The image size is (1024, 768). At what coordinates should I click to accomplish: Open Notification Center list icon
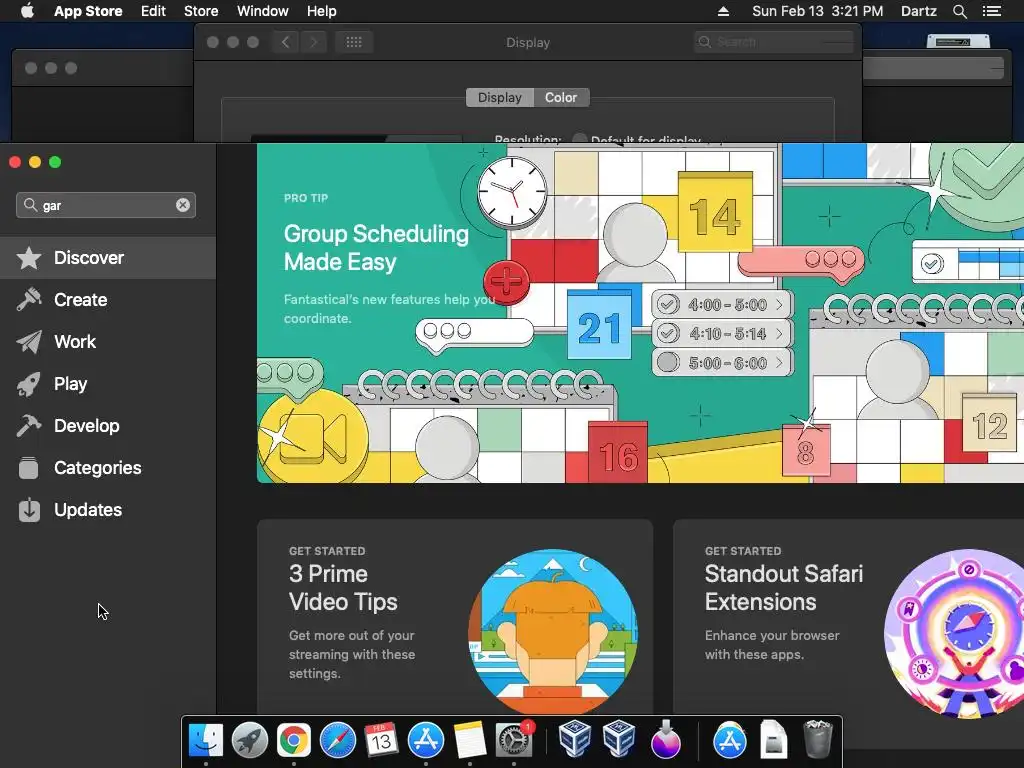(991, 11)
